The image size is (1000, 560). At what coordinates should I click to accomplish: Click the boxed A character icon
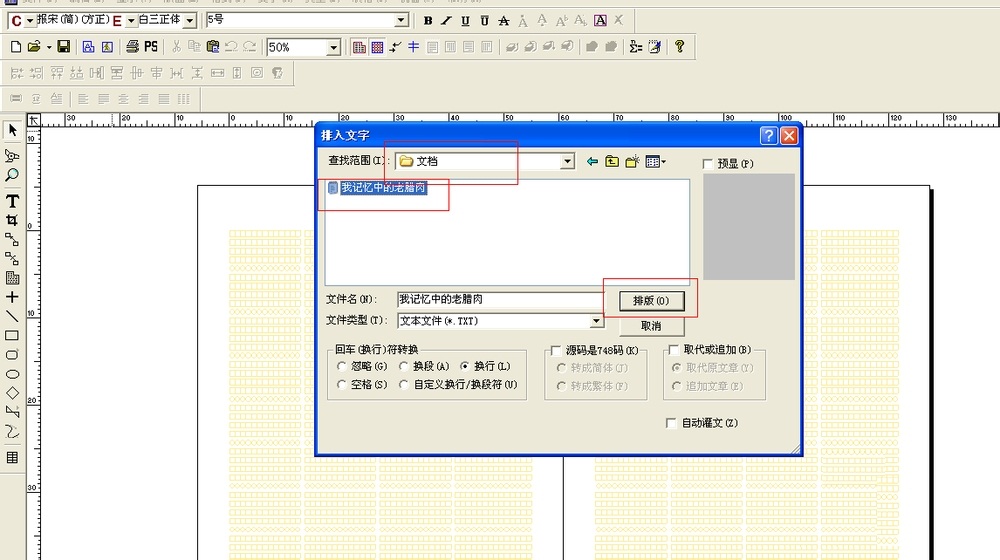coord(600,20)
